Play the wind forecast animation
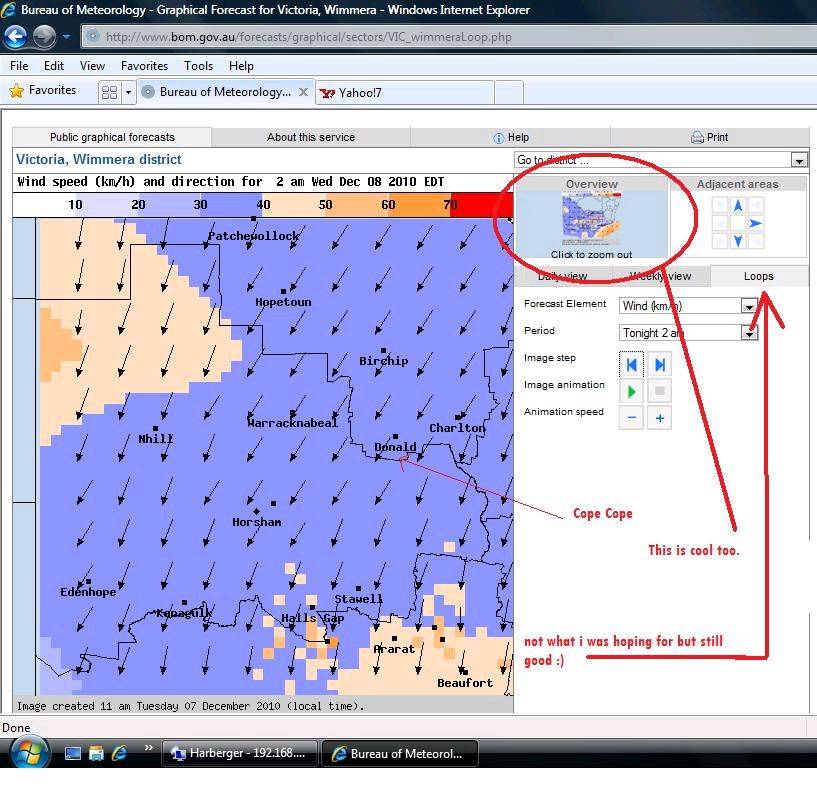Image resolution: width=817 pixels, height=796 pixels. click(x=631, y=391)
